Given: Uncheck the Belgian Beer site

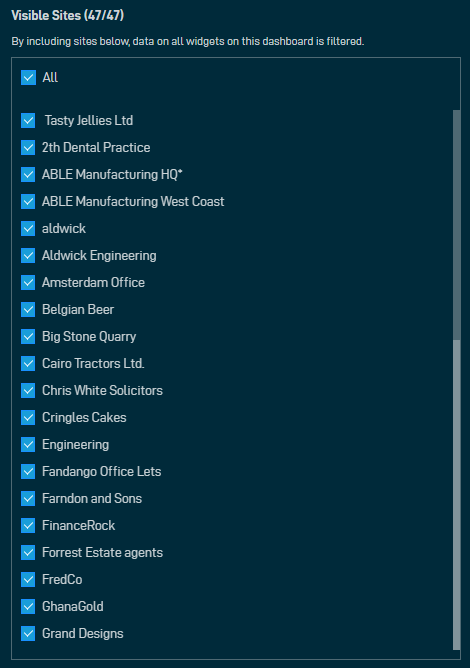Looking at the screenshot, I should tap(28, 310).
